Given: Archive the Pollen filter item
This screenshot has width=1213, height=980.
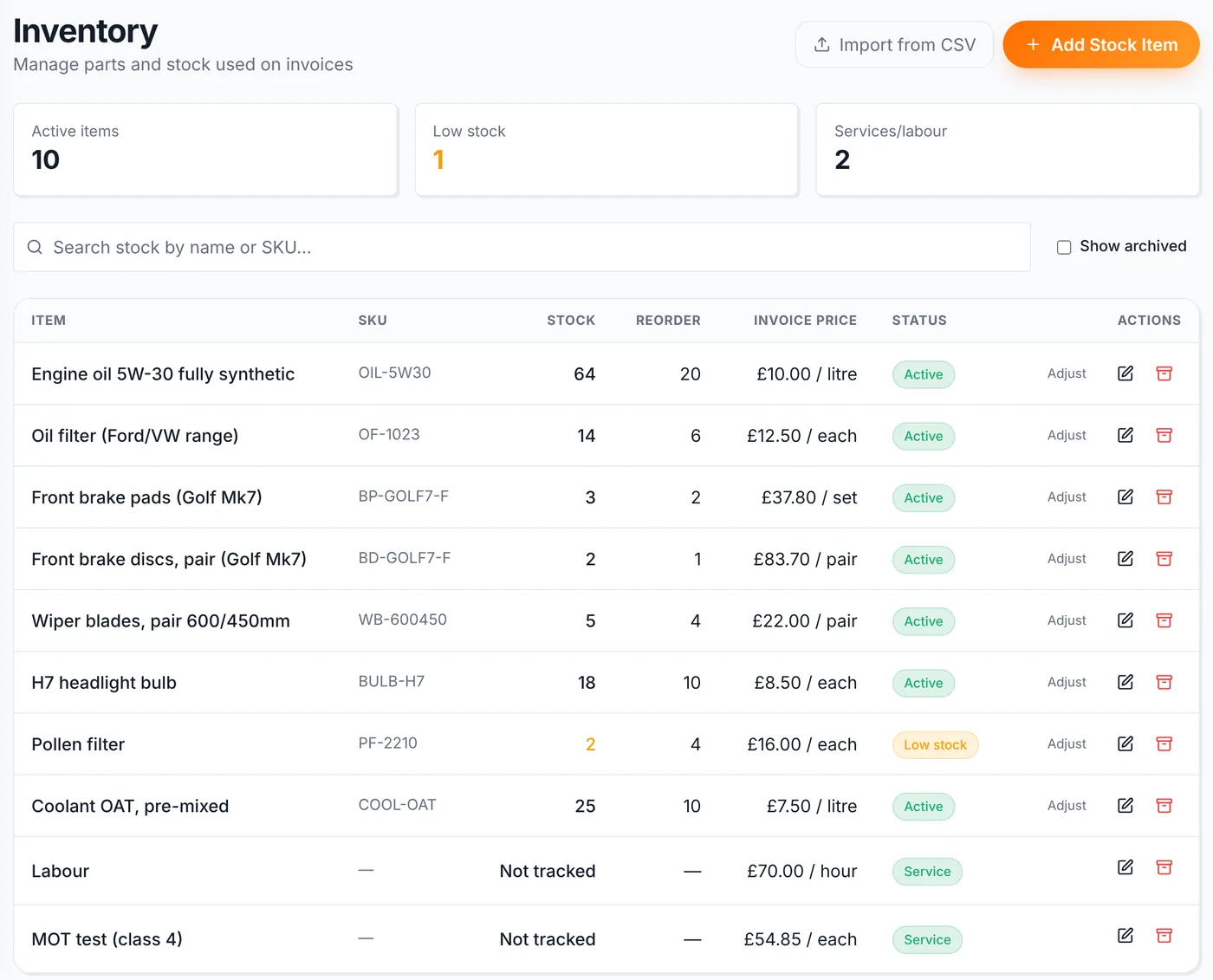Looking at the screenshot, I should (x=1164, y=743).
